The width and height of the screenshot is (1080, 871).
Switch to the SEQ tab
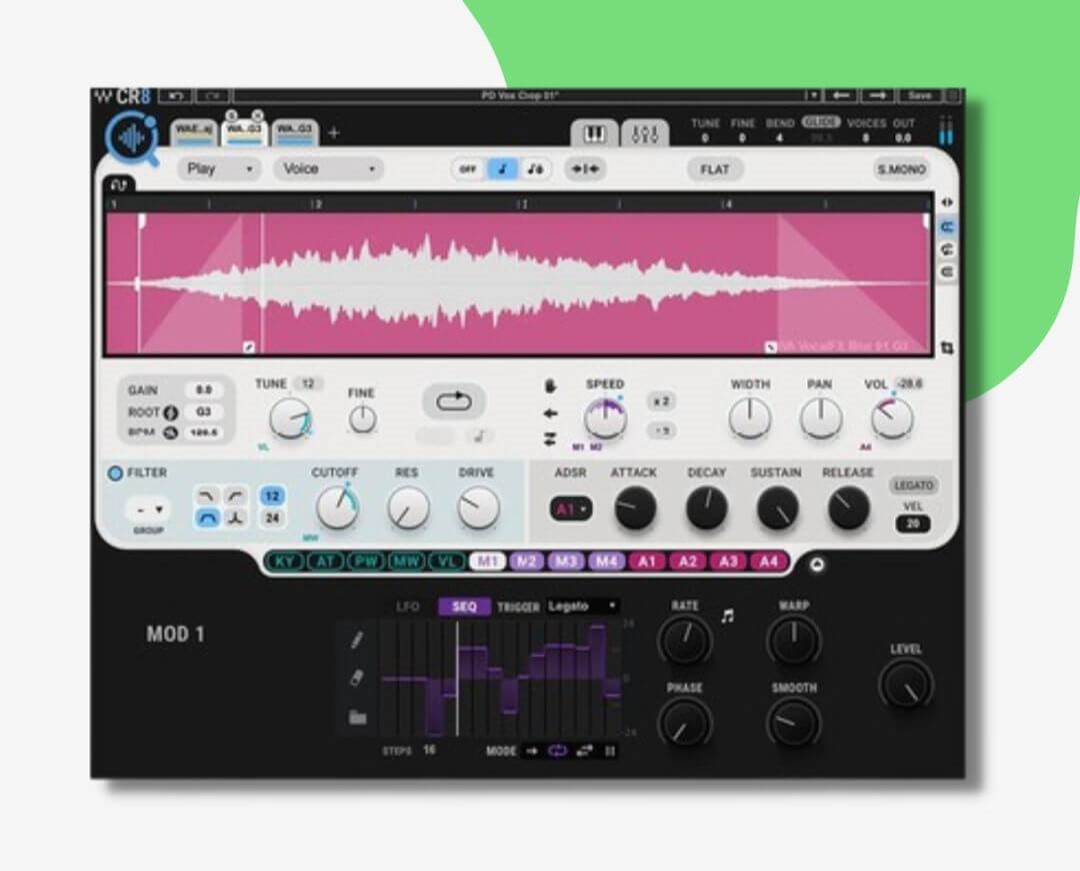(x=464, y=607)
